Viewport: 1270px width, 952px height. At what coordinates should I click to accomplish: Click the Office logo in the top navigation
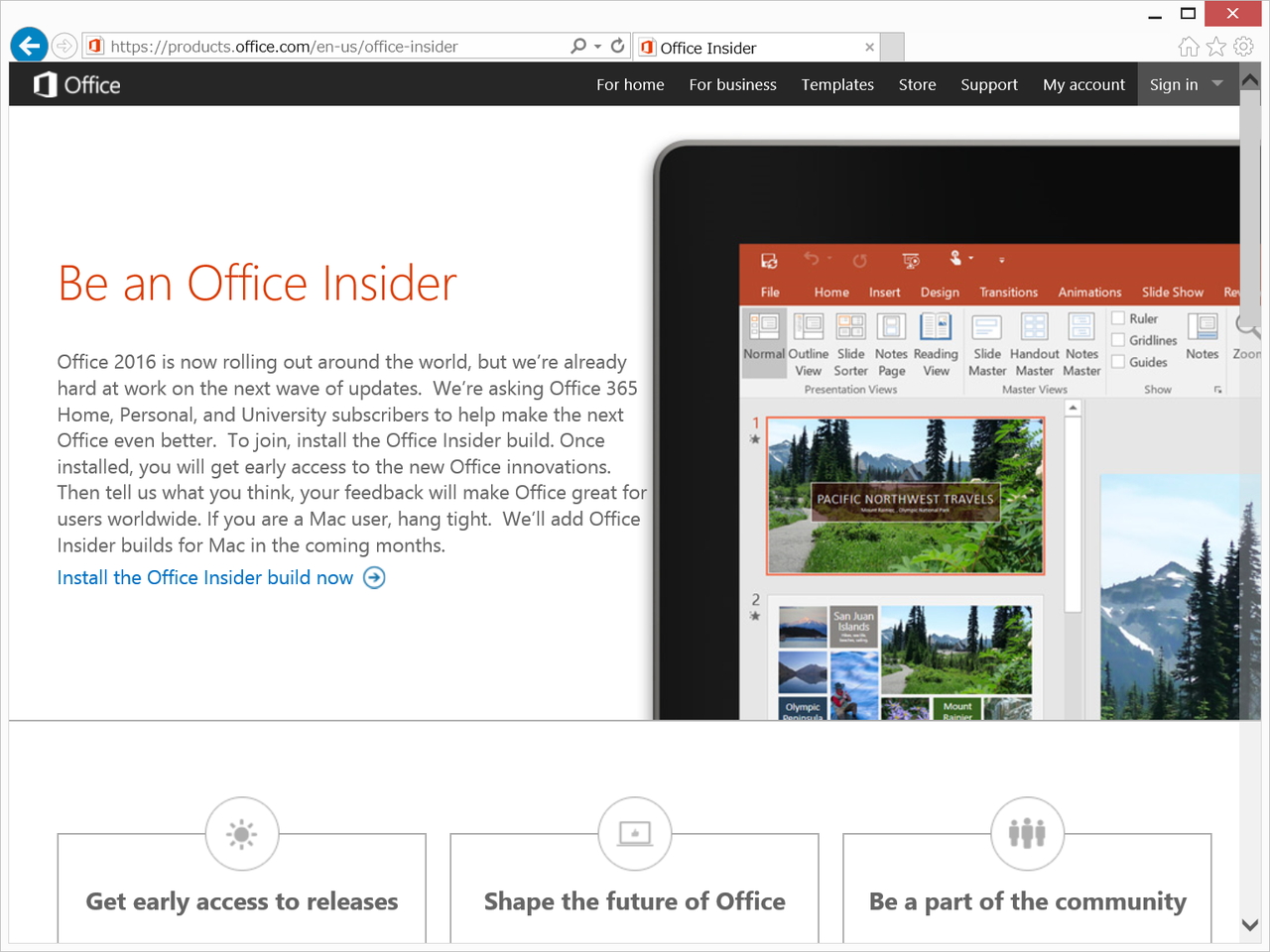[x=77, y=84]
